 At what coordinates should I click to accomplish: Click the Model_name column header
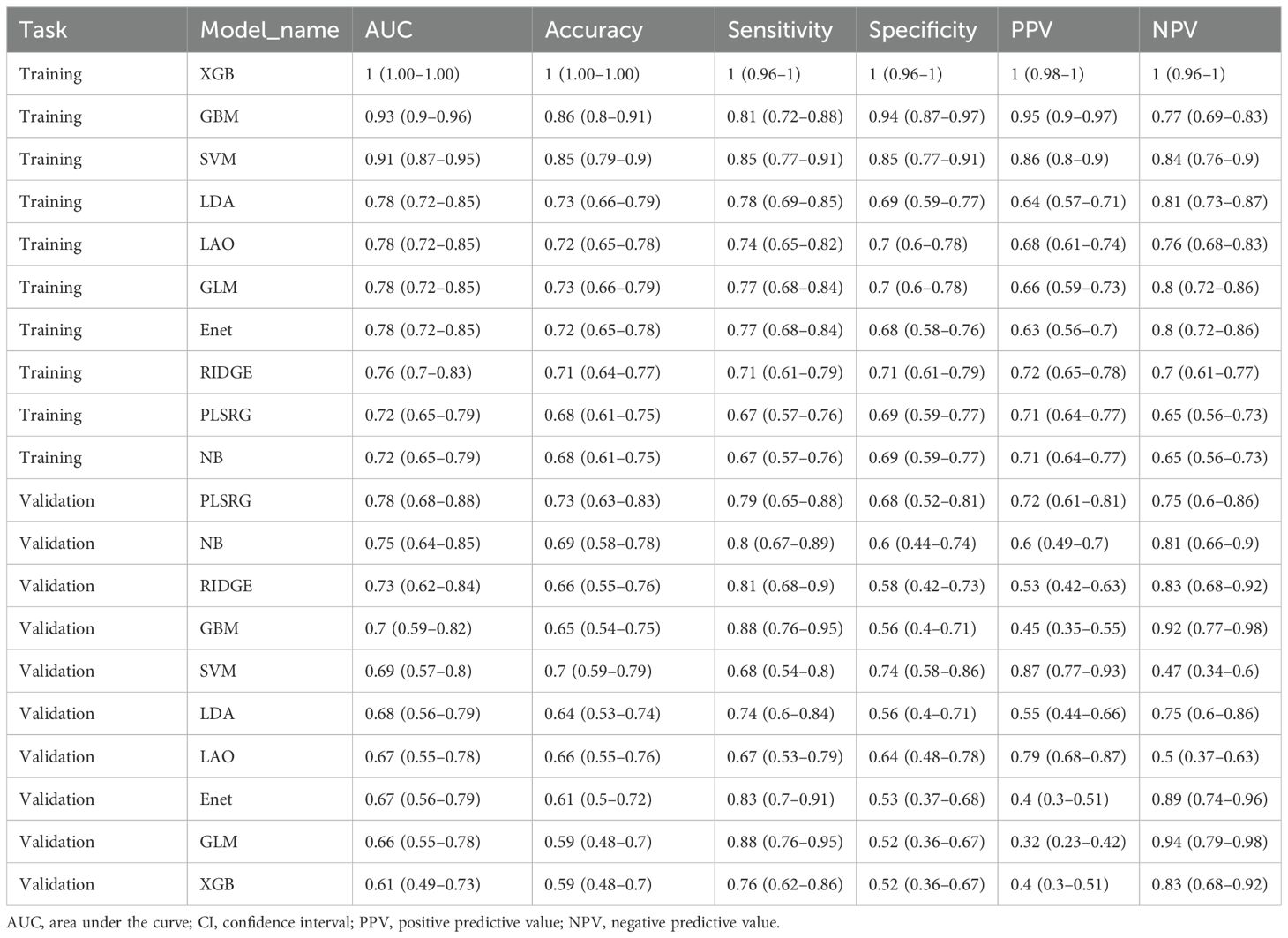[x=269, y=30]
